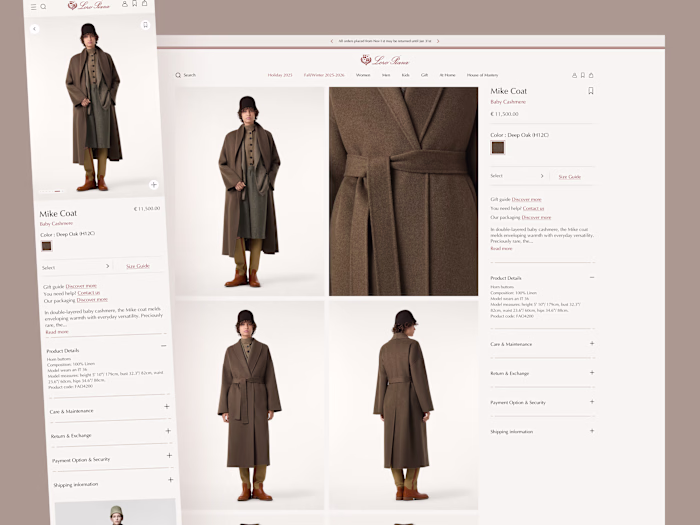Open the back-view coat image
This screenshot has width=700, height=525.
tap(404, 405)
